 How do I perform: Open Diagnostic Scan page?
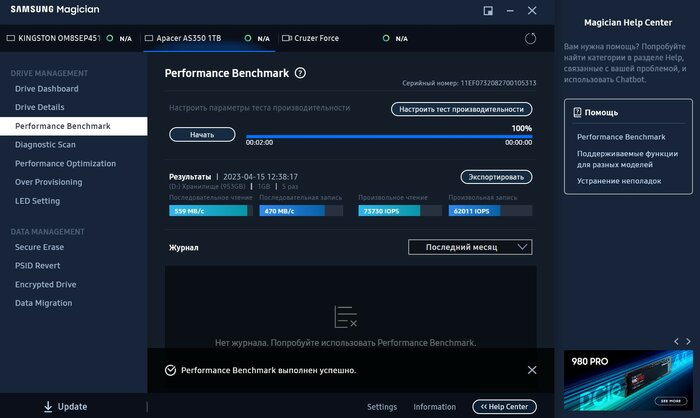point(45,145)
